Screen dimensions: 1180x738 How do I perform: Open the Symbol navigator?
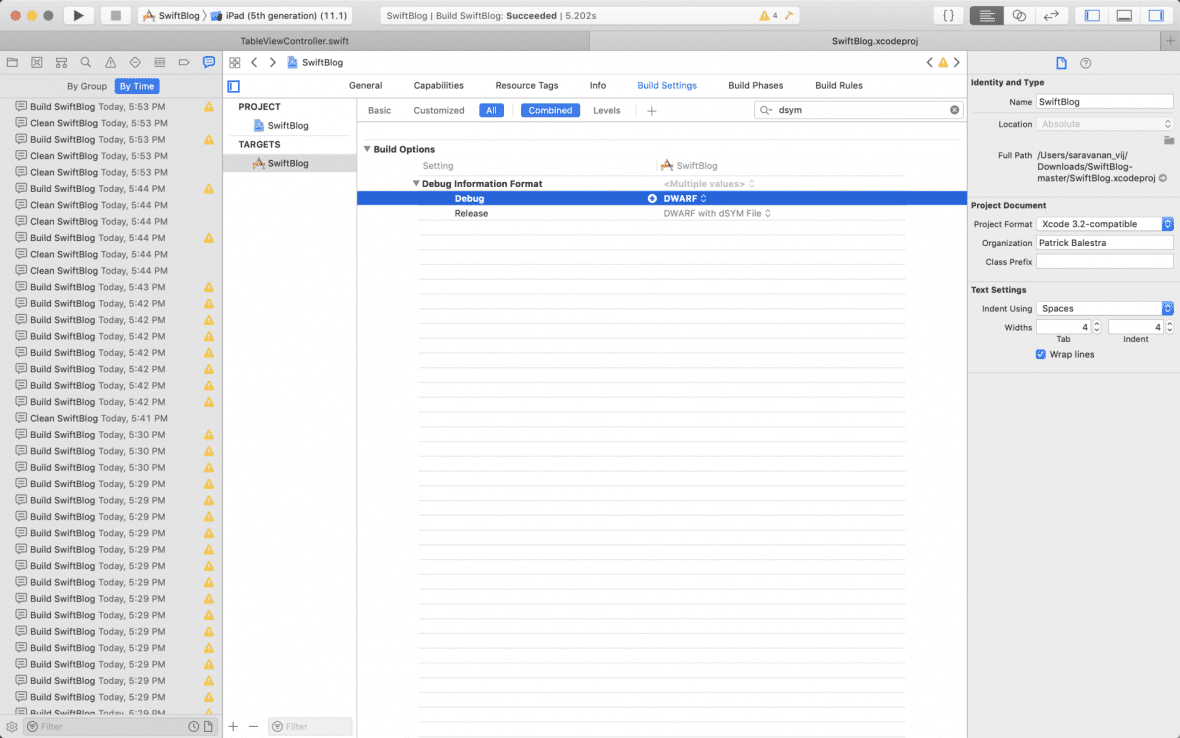pos(61,62)
